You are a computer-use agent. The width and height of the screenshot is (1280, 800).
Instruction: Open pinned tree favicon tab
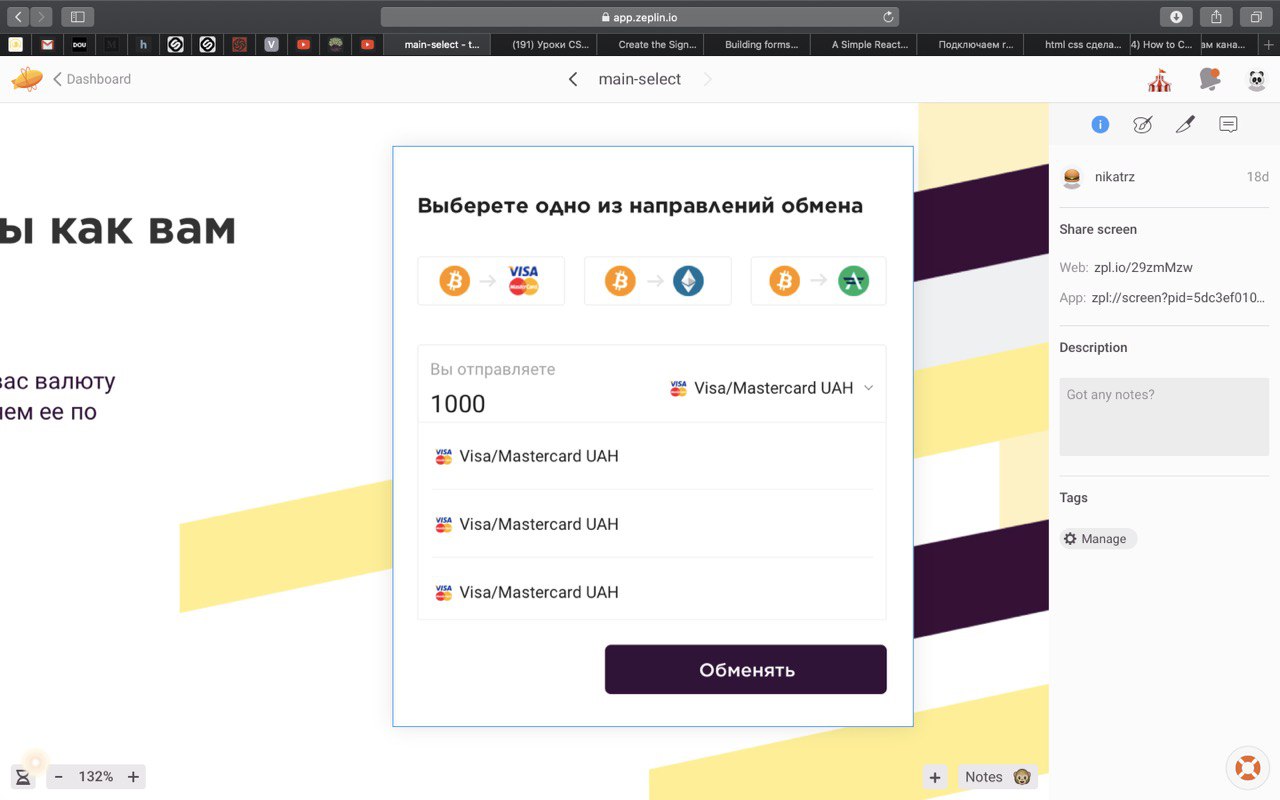336,44
